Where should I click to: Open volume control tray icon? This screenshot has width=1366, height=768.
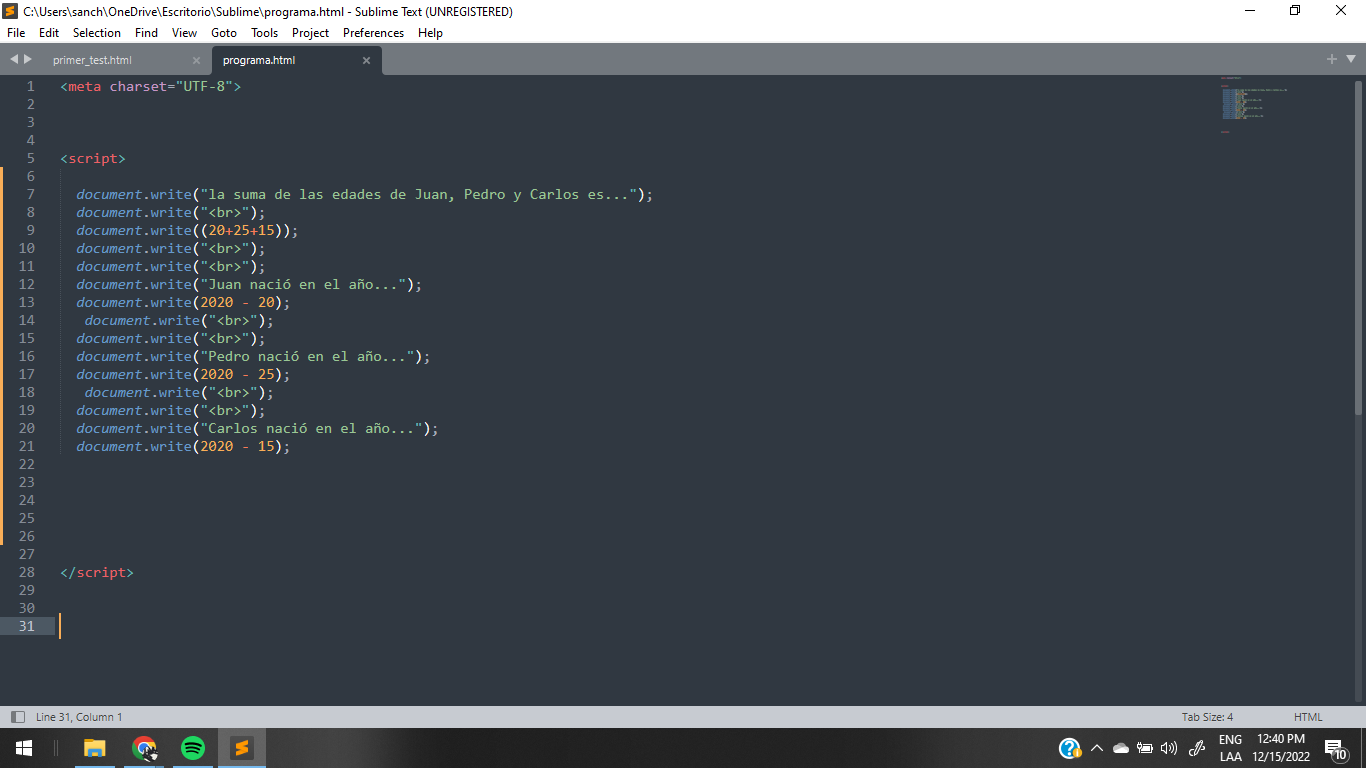pyautogui.click(x=1169, y=748)
